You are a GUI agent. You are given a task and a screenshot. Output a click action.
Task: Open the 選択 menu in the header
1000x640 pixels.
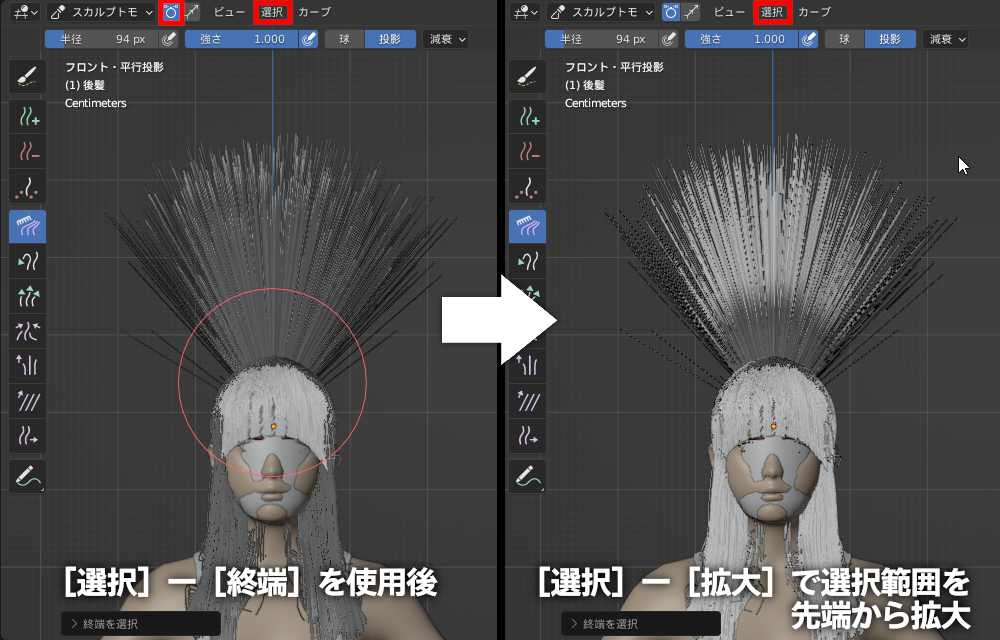click(x=273, y=12)
